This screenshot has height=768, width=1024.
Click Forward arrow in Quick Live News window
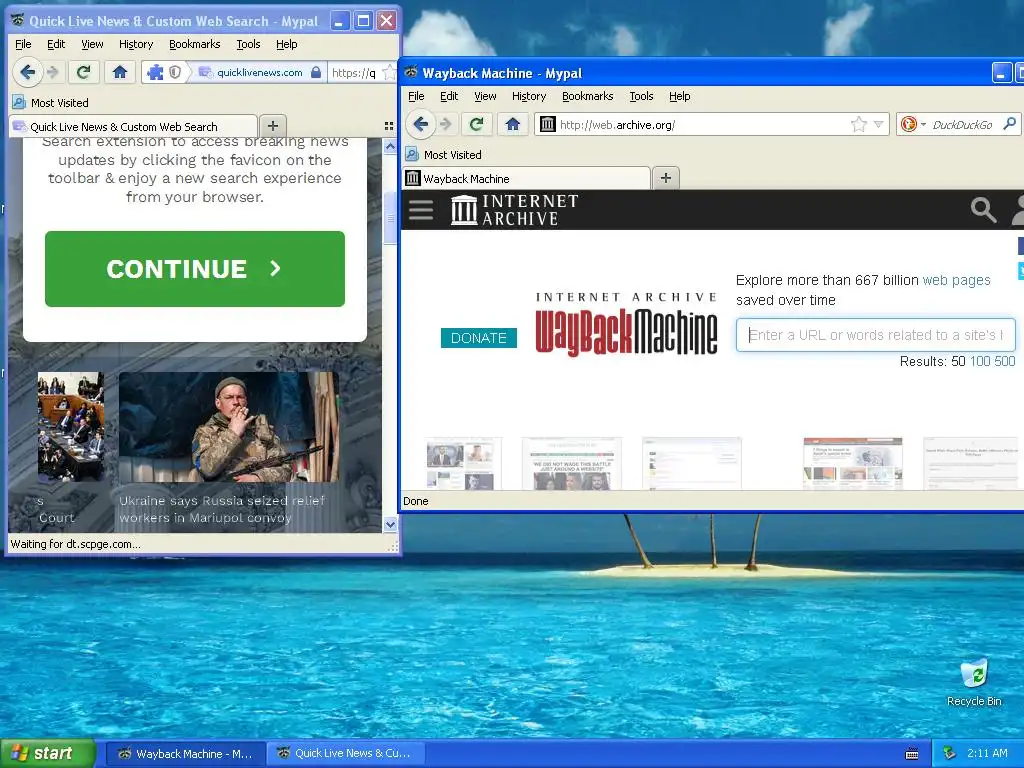[x=53, y=72]
